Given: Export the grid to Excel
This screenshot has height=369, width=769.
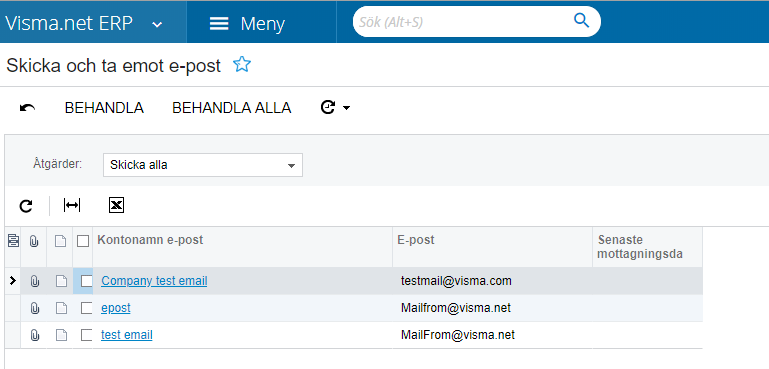Looking at the screenshot, I should pos(116,206).
